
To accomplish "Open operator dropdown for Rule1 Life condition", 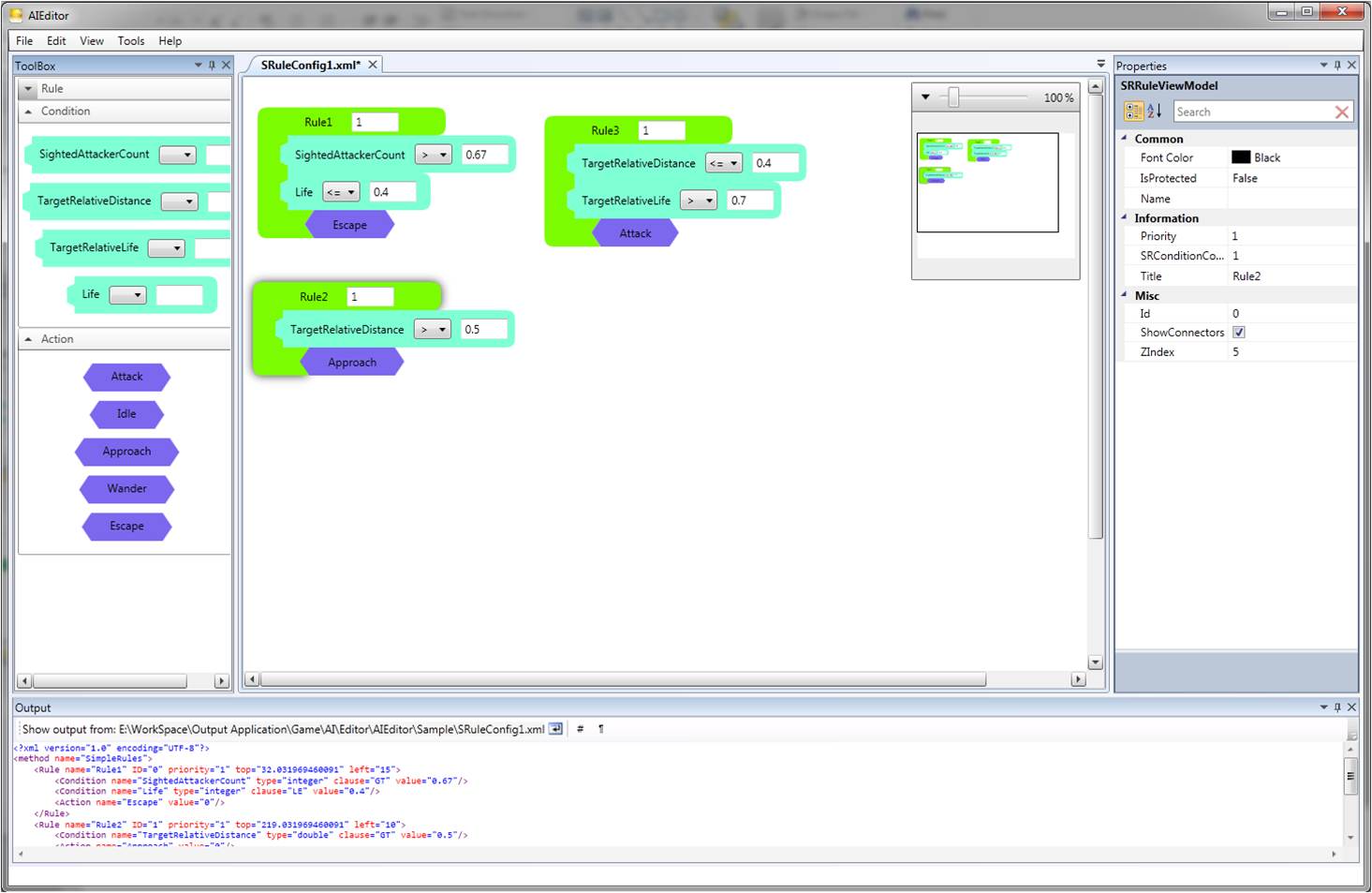I will [x=341, y=192].
